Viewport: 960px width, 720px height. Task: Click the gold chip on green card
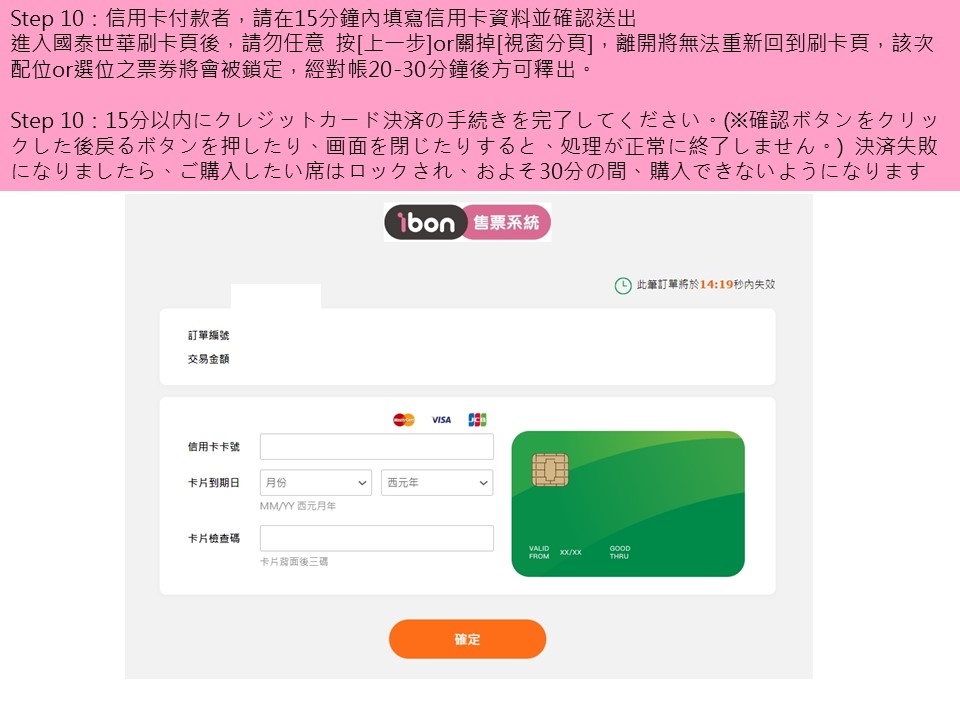coord(550,470)
